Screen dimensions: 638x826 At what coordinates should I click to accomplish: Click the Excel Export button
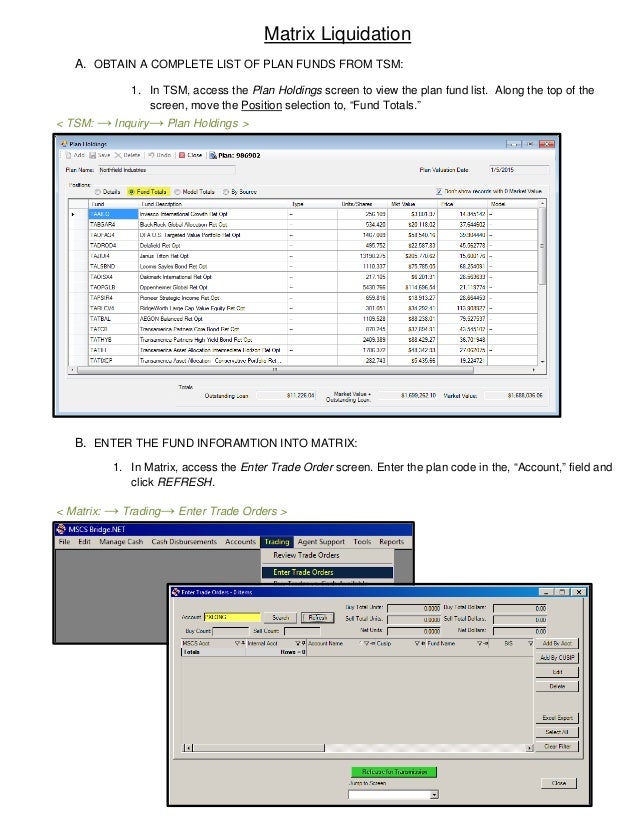(x=557, y=718)
